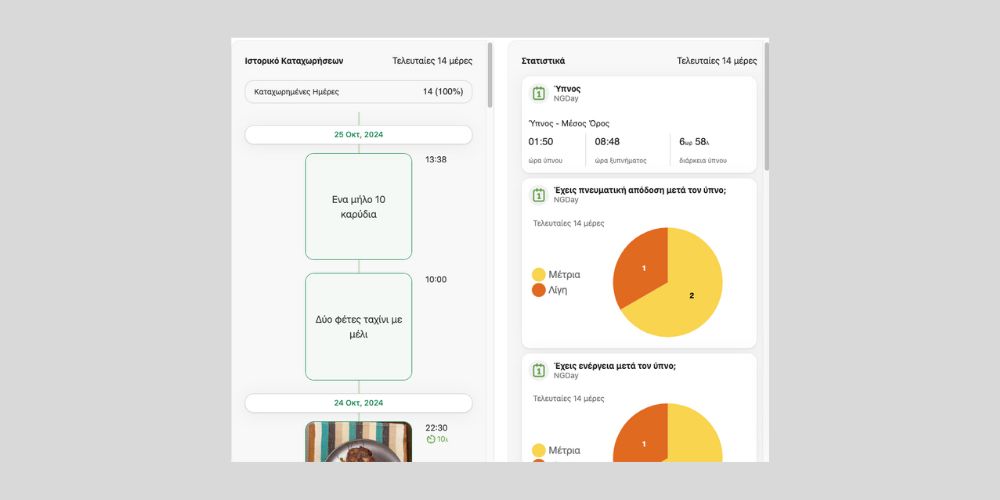This screenshot has width=1000, height=500.
Task: Expand the Καταχωρημένες Ημέρες summary bar
Action: pos(358,92)
